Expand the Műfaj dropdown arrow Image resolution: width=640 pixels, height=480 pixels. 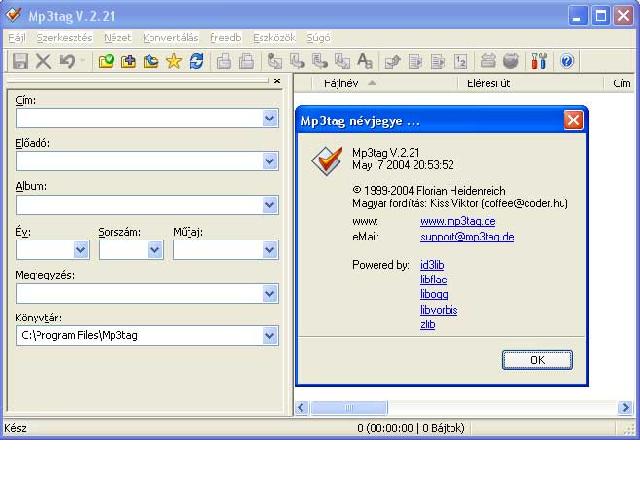click(x=270, y=249)
